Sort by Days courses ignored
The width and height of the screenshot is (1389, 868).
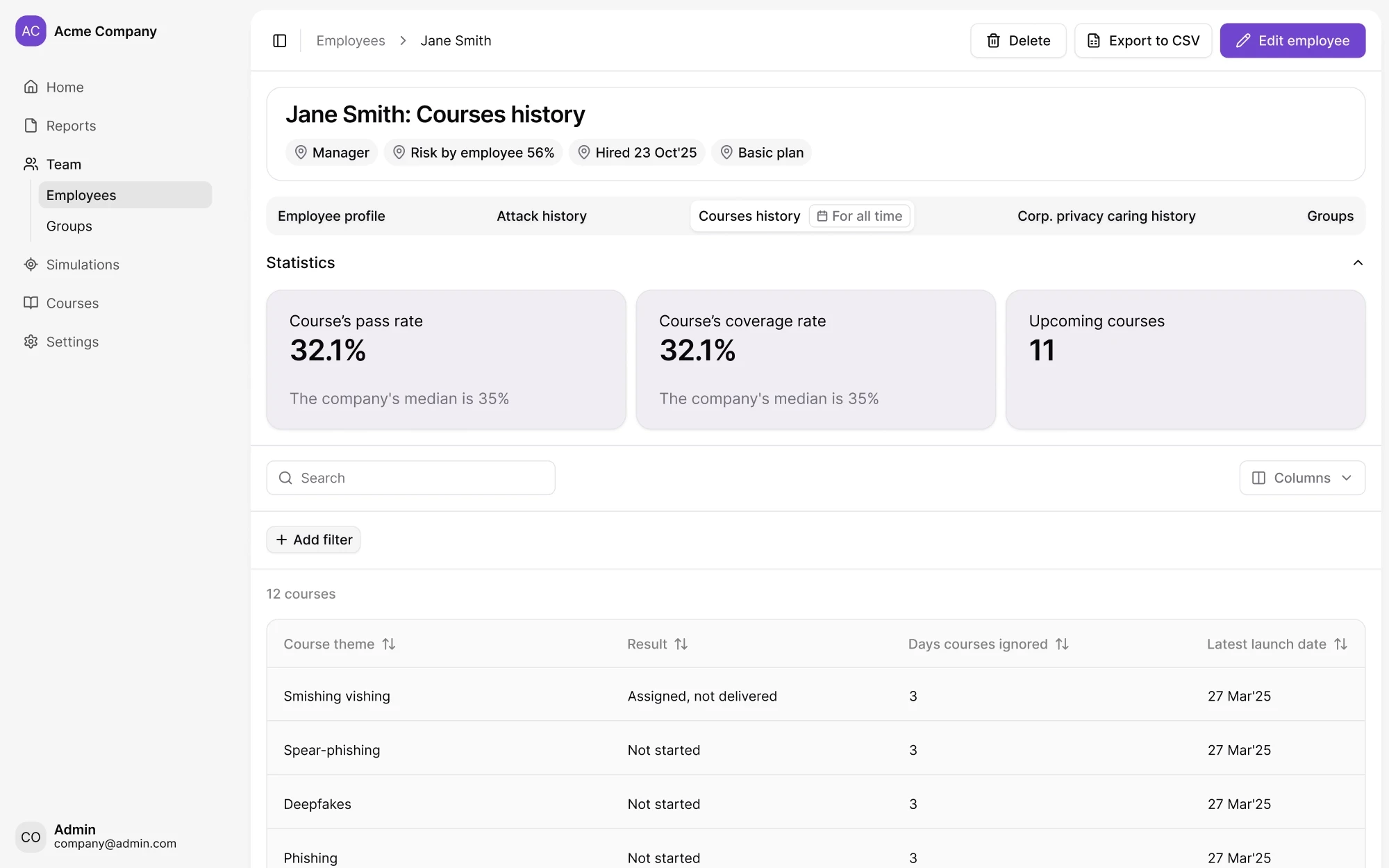[x=1061, y=644]
